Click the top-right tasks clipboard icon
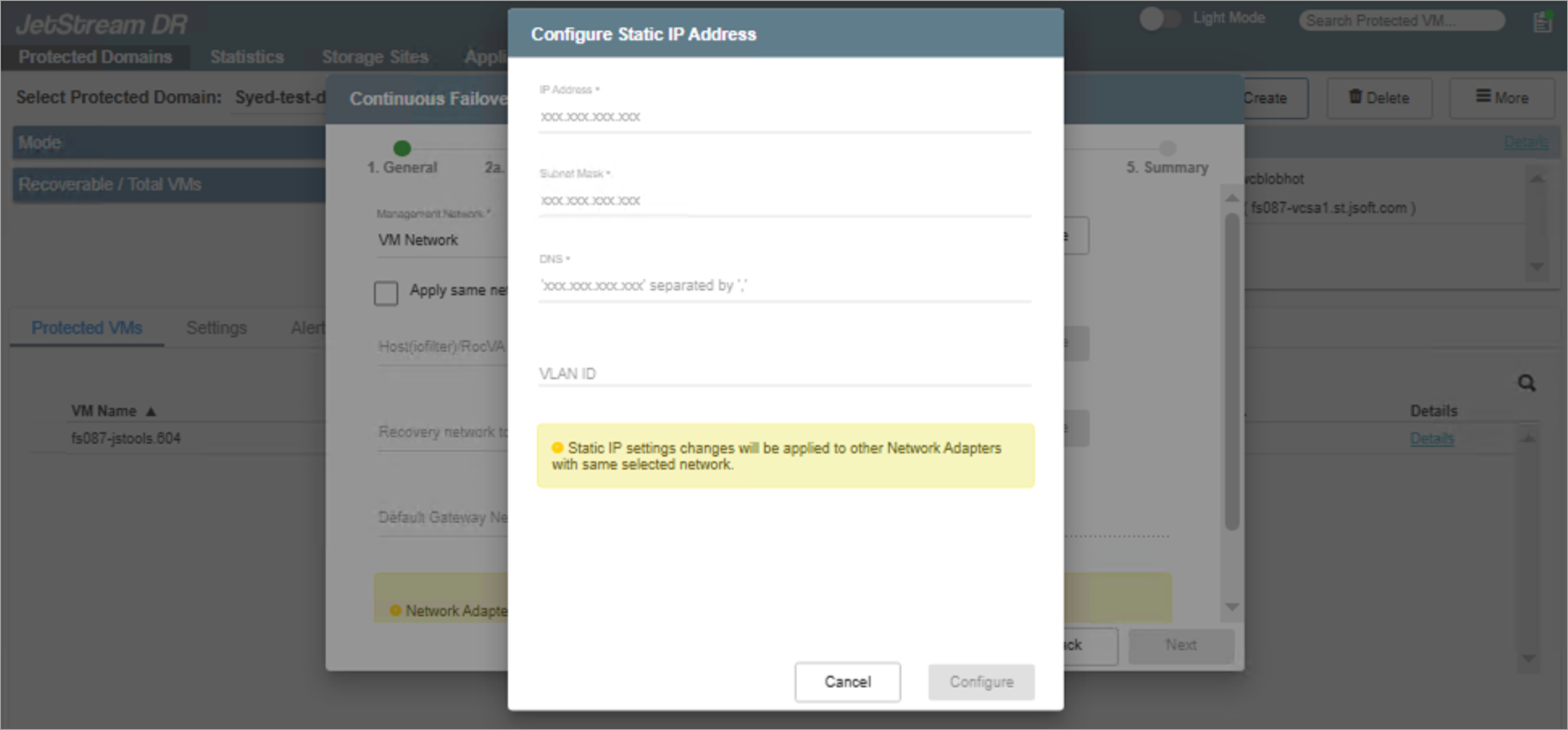 (x=1541, y=22)
